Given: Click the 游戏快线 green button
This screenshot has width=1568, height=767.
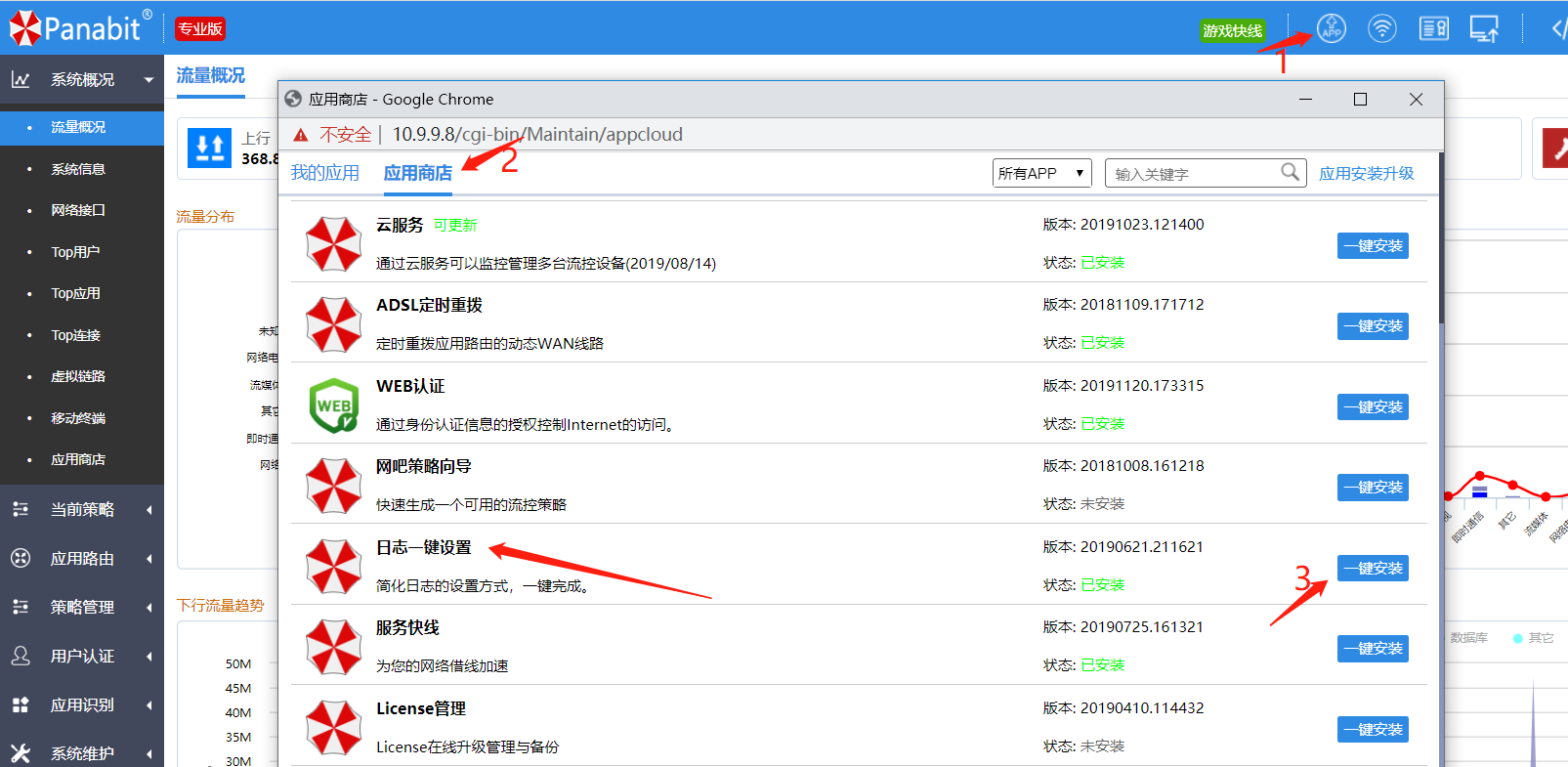Looking at the screenshot, I should pos(1232,31).
